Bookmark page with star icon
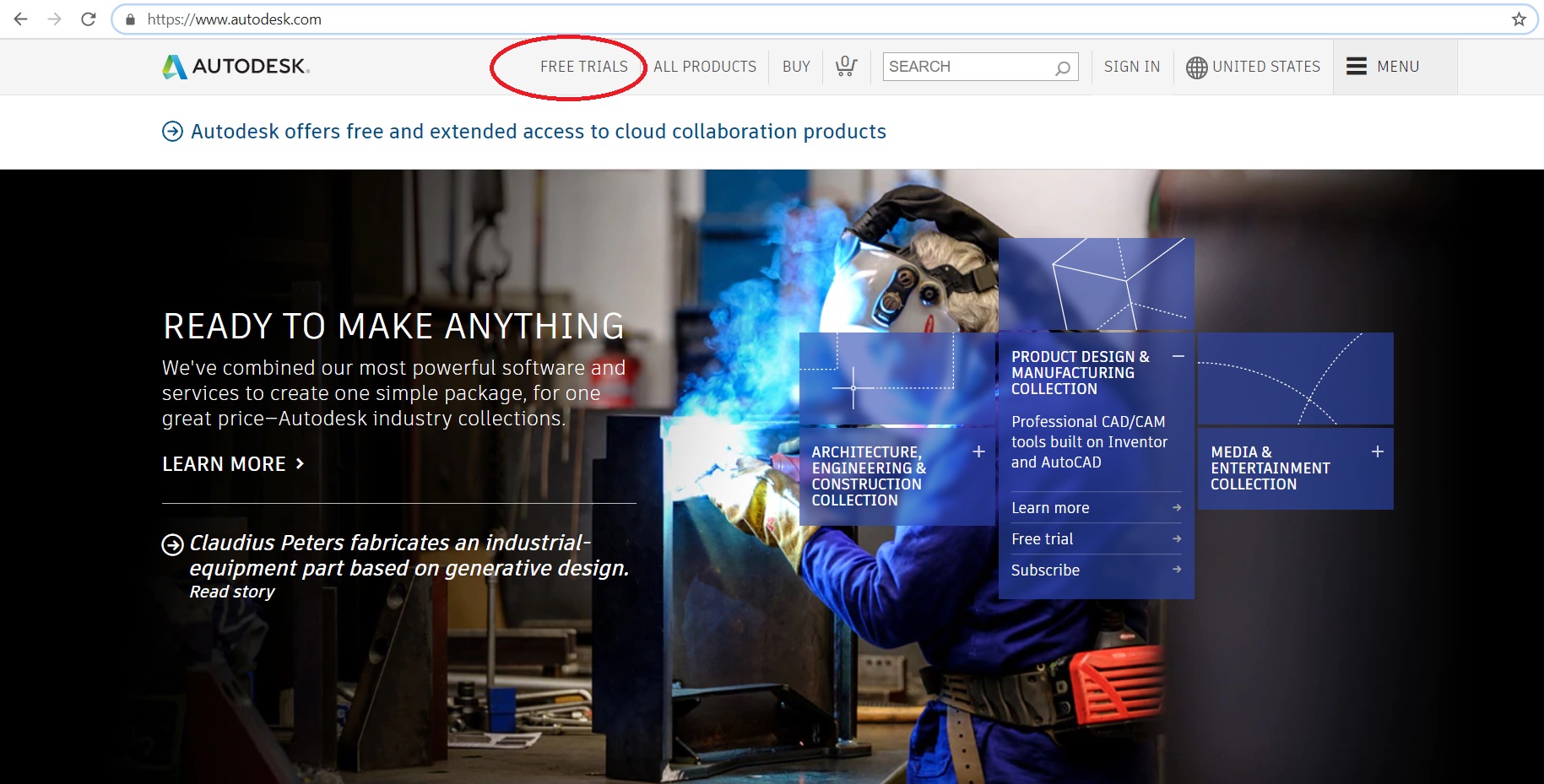The image size is (1544, 784). (x=1519, y=19)
